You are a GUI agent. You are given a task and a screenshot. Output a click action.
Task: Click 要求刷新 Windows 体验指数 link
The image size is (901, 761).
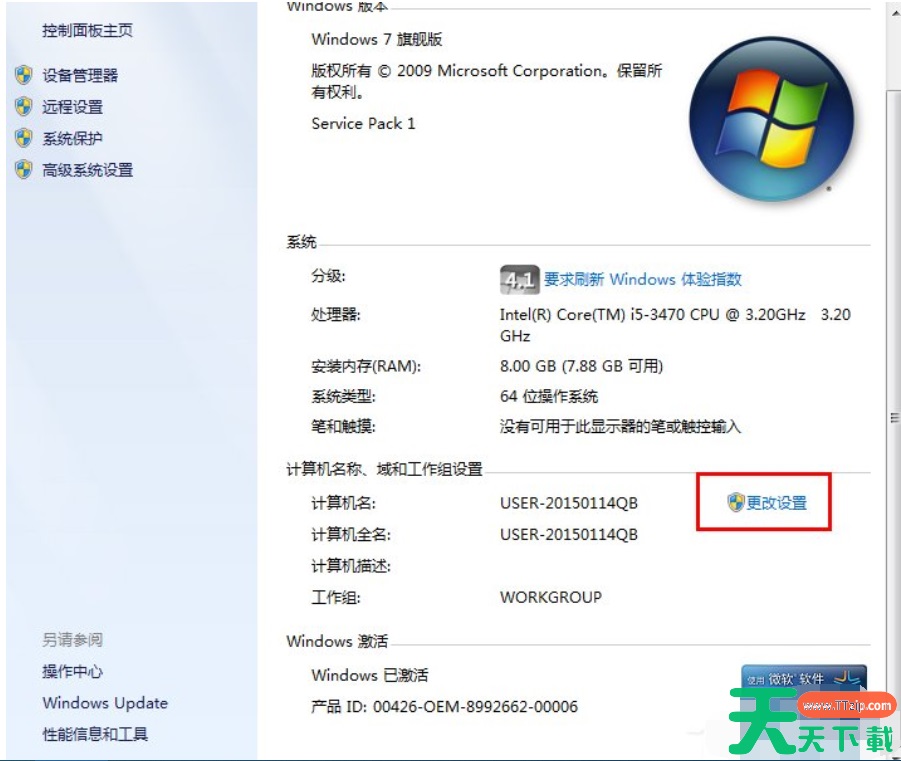click(x=642, y=279)
